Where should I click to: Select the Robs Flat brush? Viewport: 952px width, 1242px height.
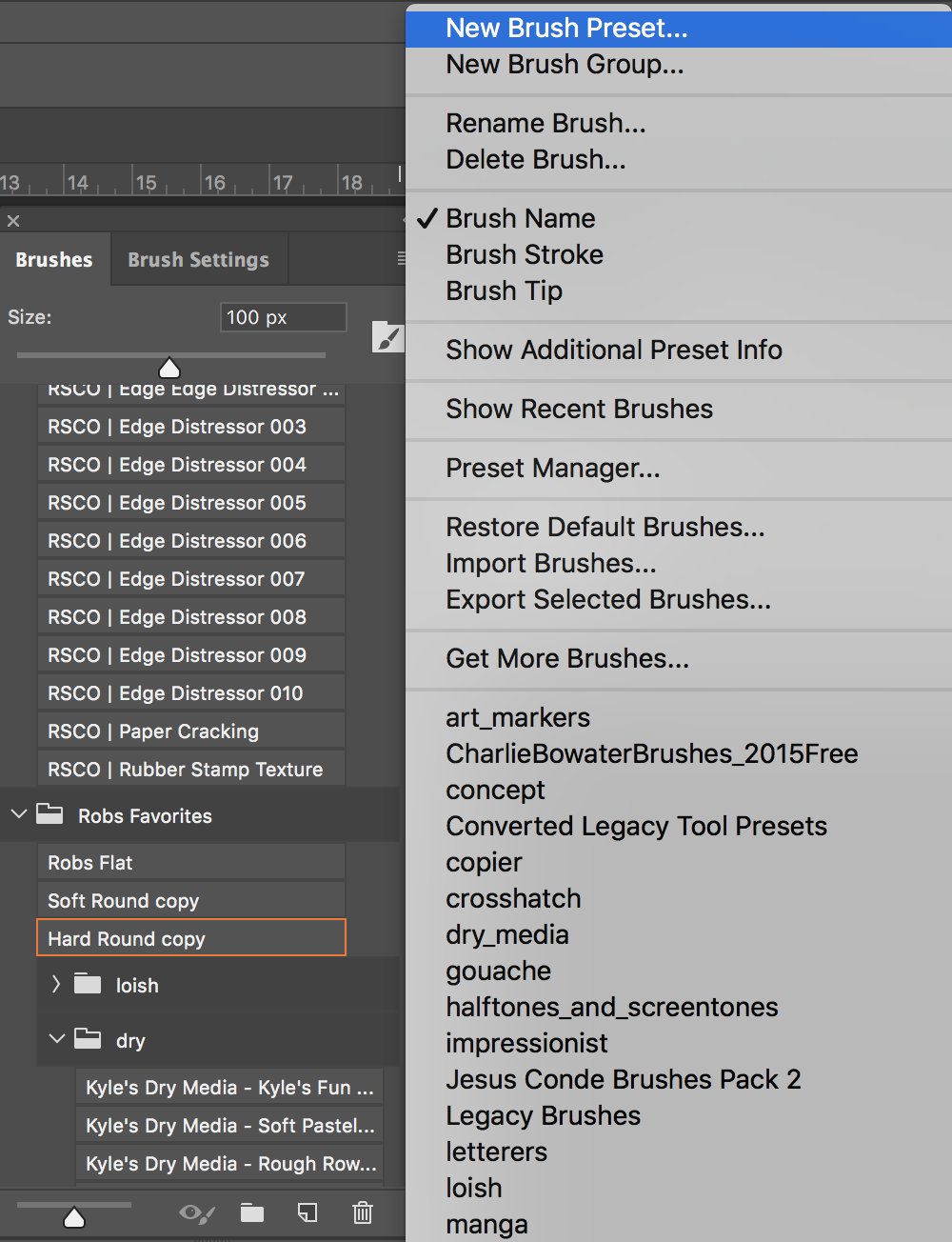191,863
